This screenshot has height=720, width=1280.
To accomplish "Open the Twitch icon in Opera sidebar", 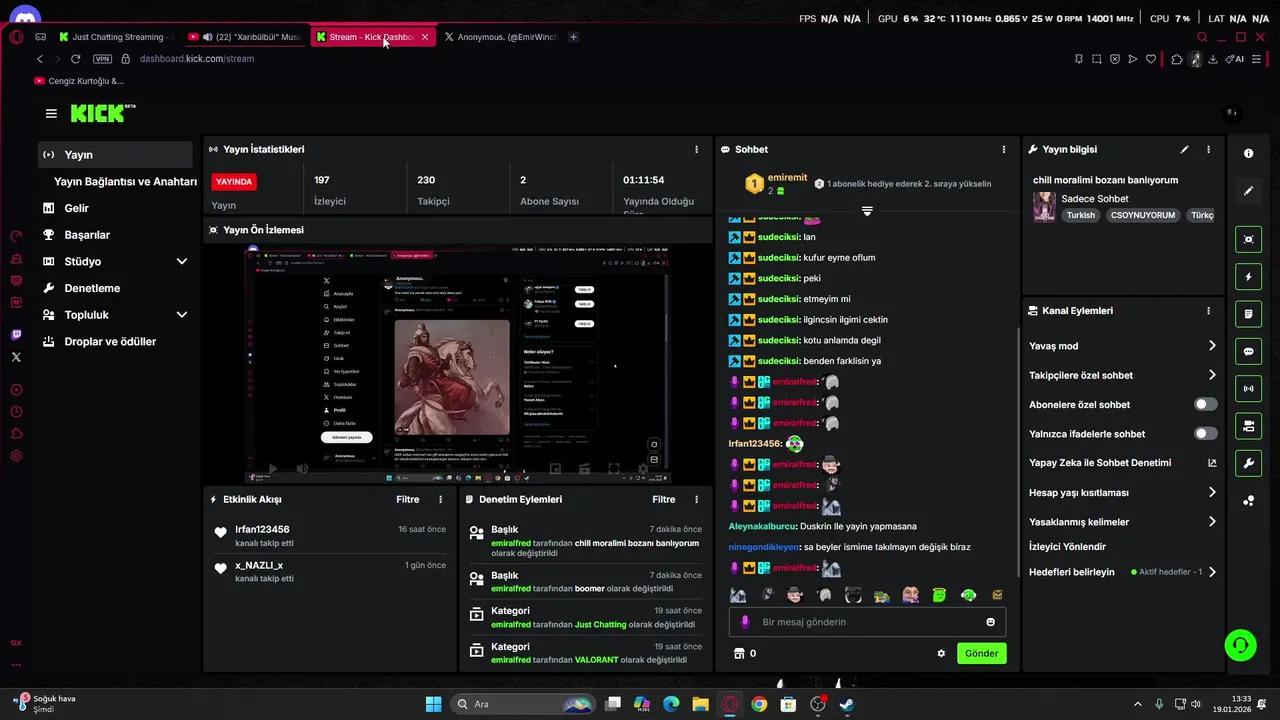I will (x=16, y=335).
